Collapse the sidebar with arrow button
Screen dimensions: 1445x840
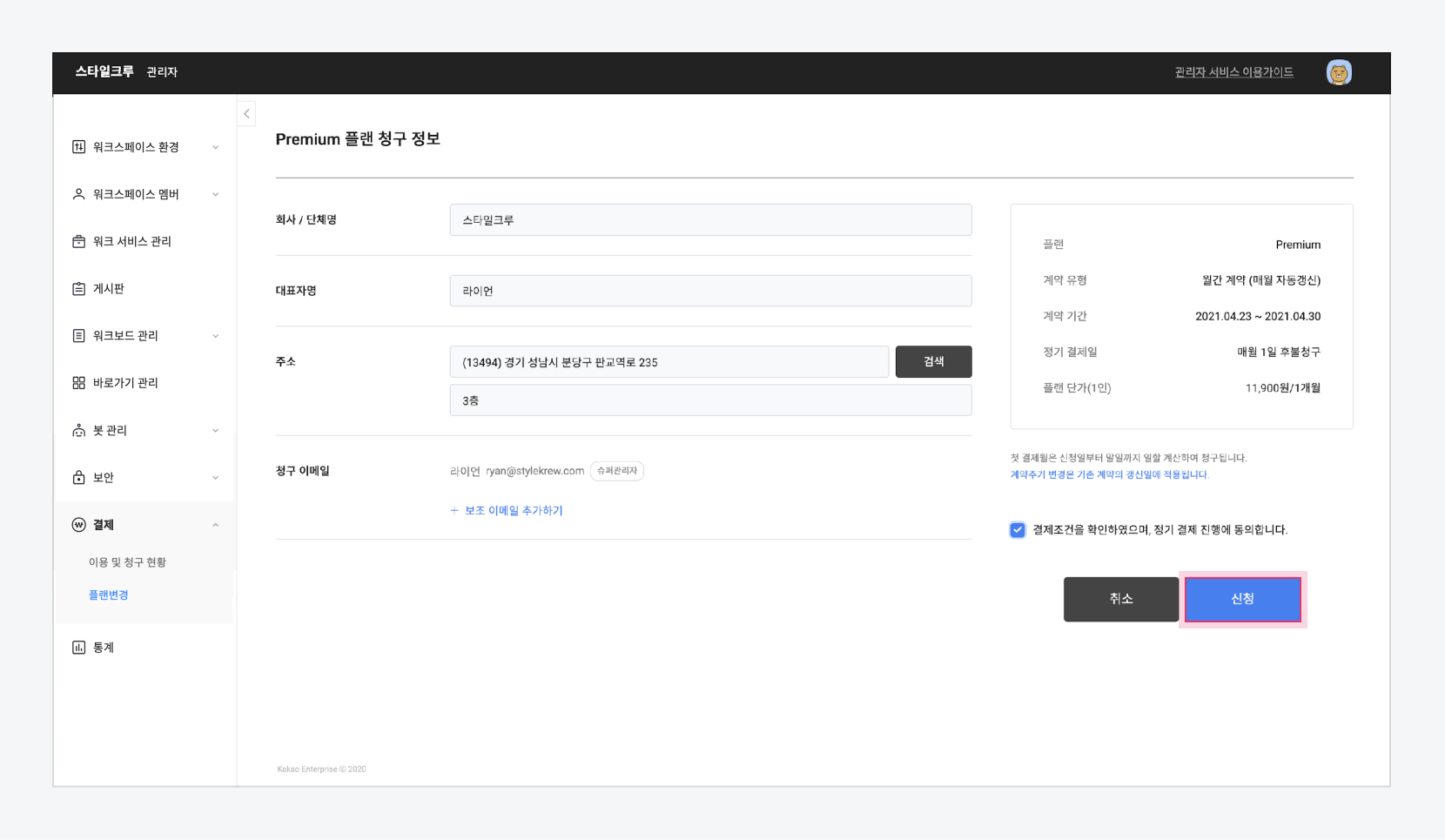246,114
